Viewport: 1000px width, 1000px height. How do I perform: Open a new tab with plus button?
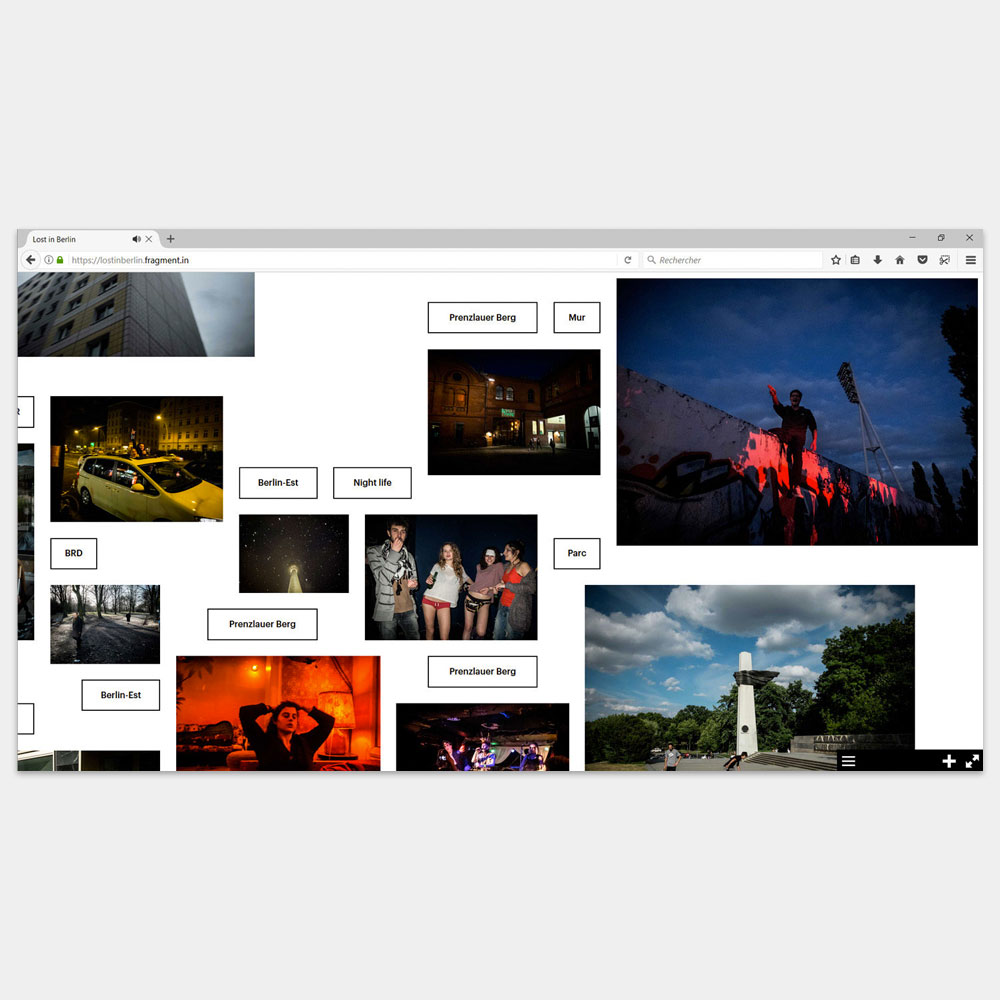coord(170,239)
